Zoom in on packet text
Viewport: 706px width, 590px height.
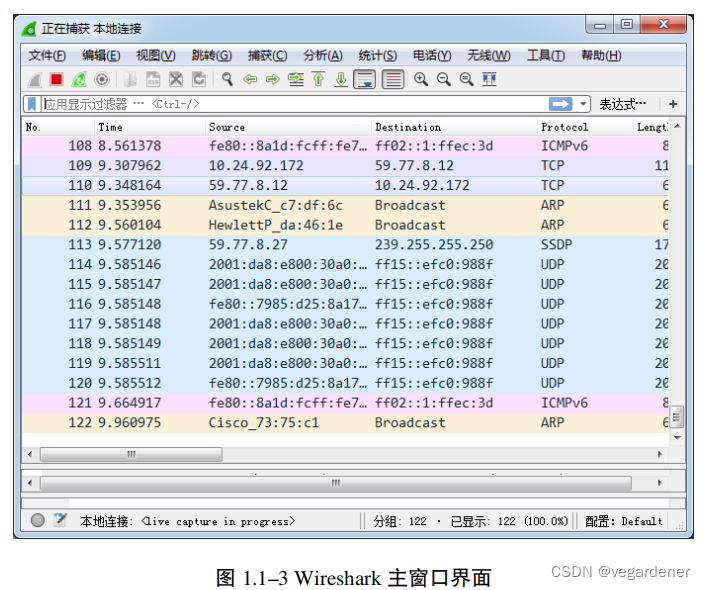pos(421,80)
